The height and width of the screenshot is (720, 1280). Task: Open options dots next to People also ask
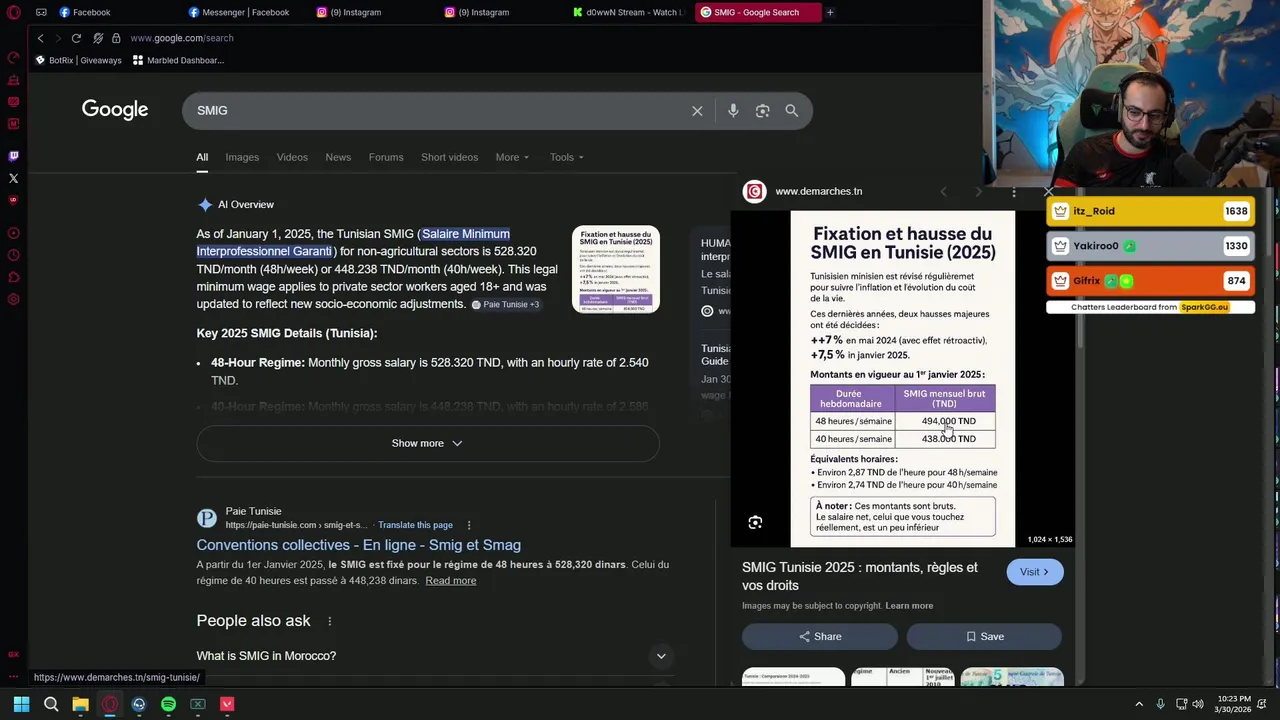pos(329,621)
